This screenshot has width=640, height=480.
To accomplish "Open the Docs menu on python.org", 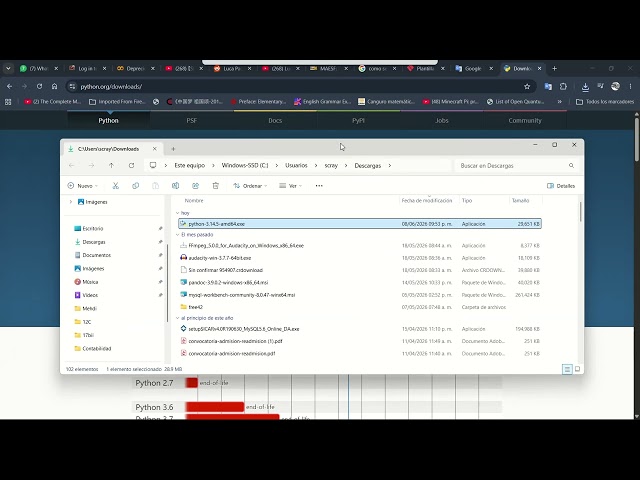I will coord(275,120).
